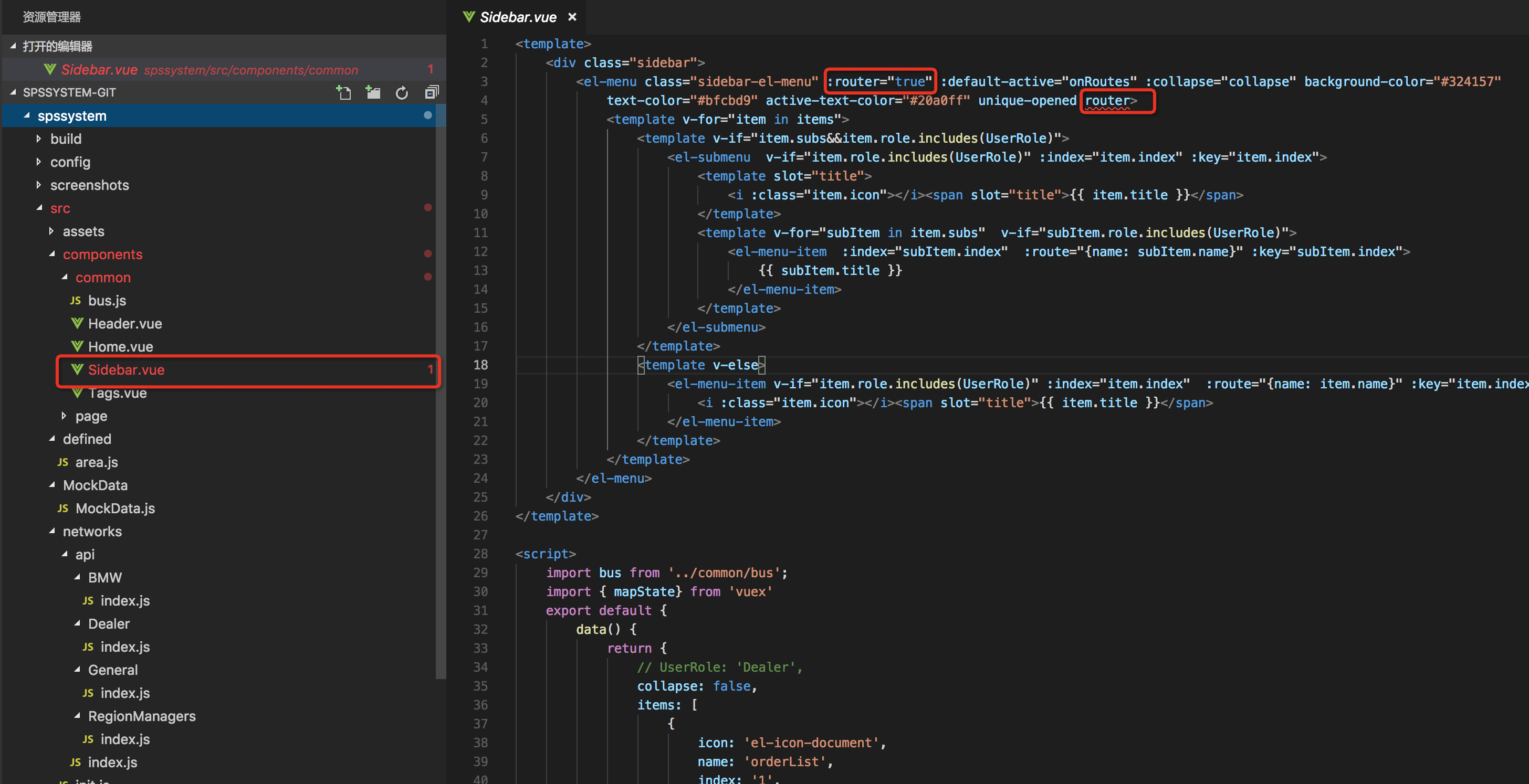Viewport: 1529px width, 784px height.
Task: Click the New Folder icon in explorer header
Action: [x=373, y=92]
